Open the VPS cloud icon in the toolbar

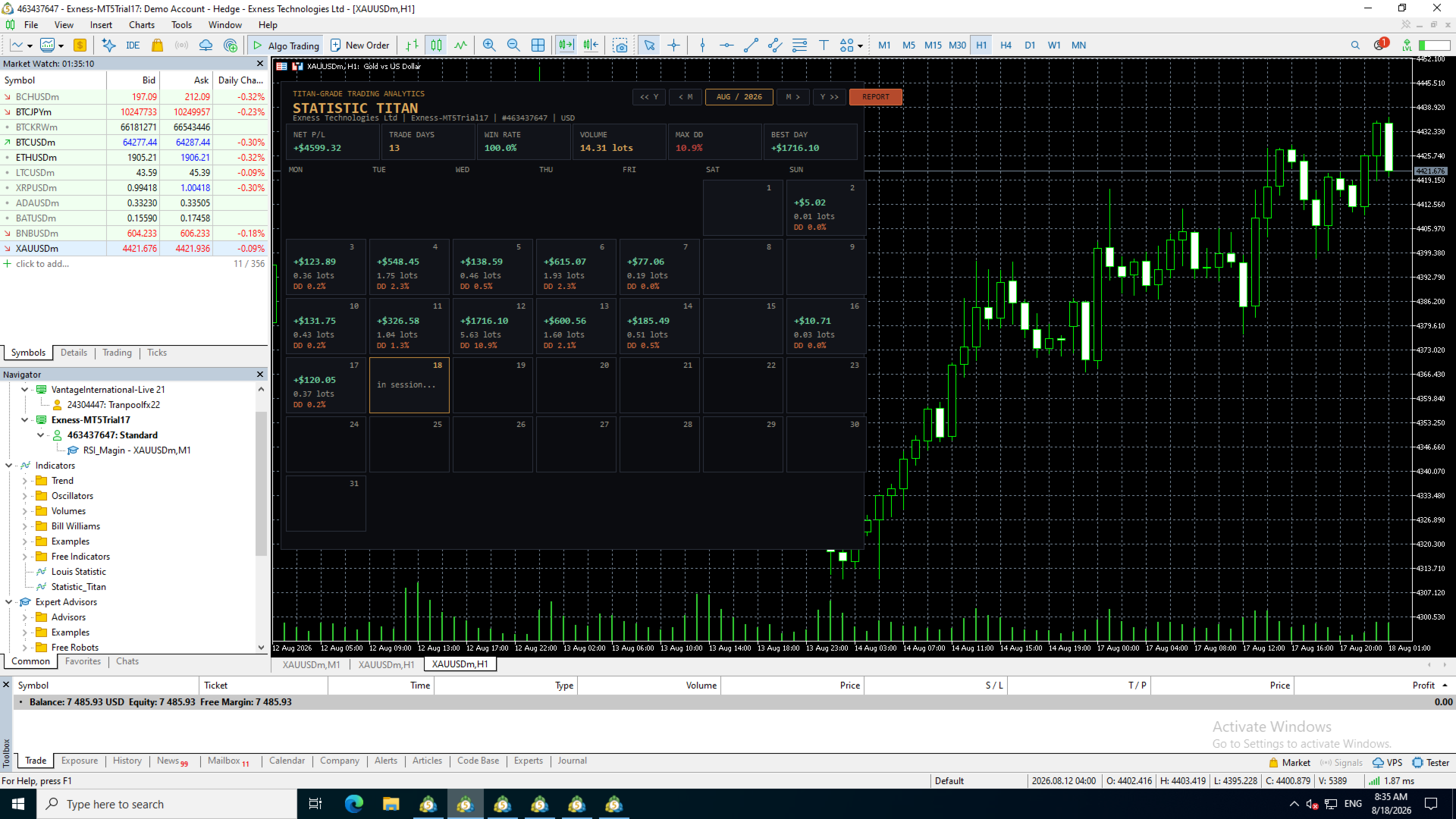[206, 45]
